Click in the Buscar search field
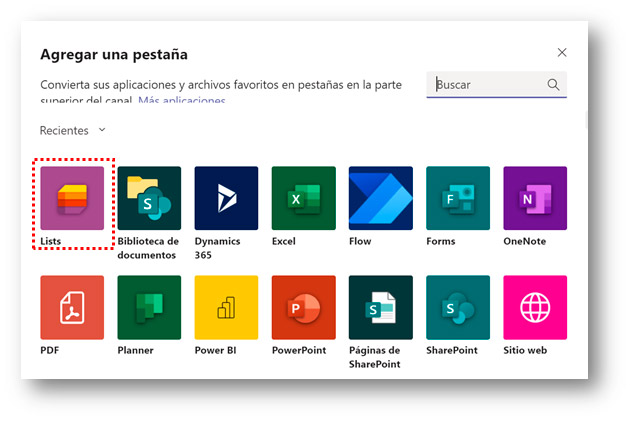 pos(488,85)
